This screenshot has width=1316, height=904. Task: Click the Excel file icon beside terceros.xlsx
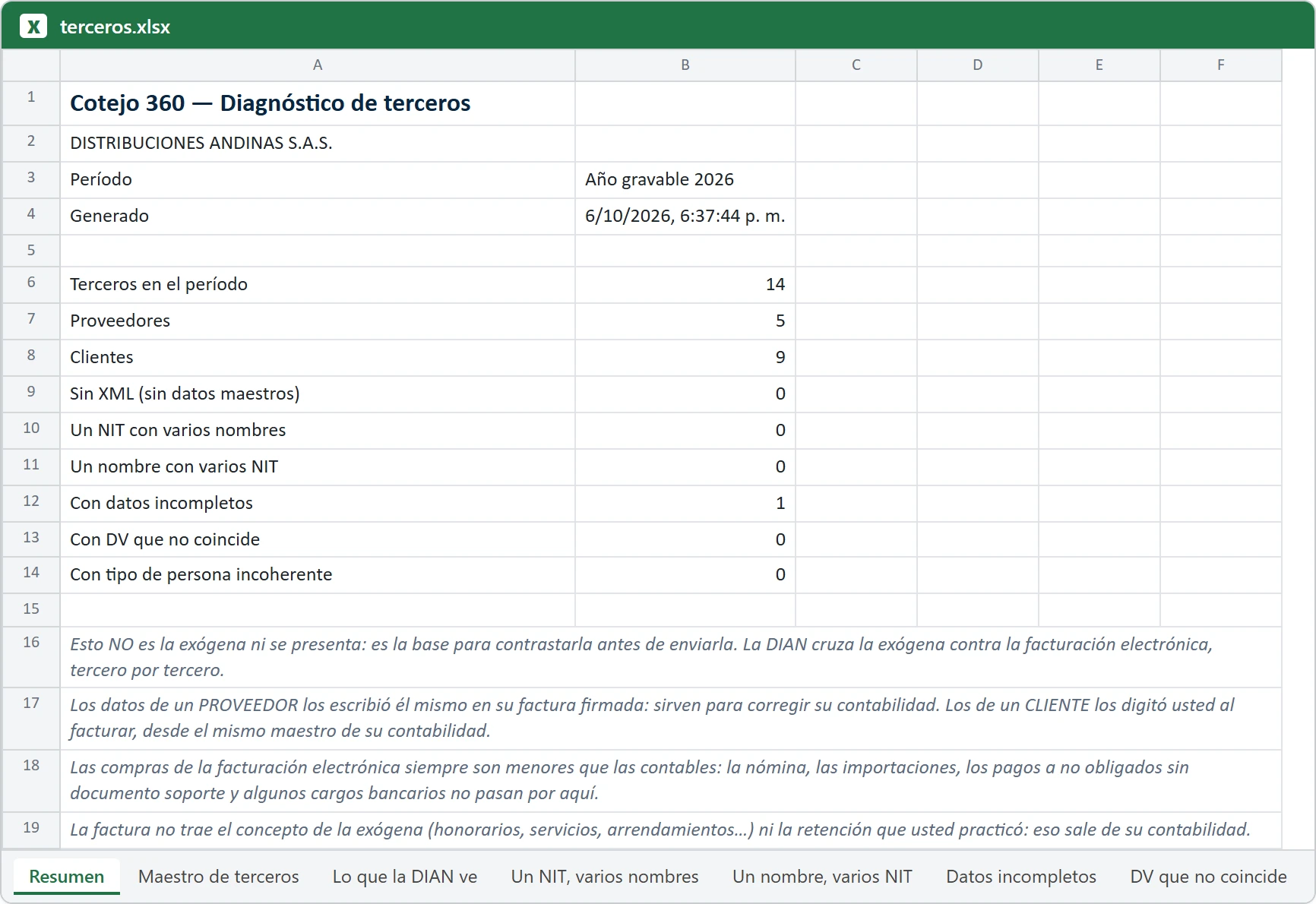(x=33, y=27)
